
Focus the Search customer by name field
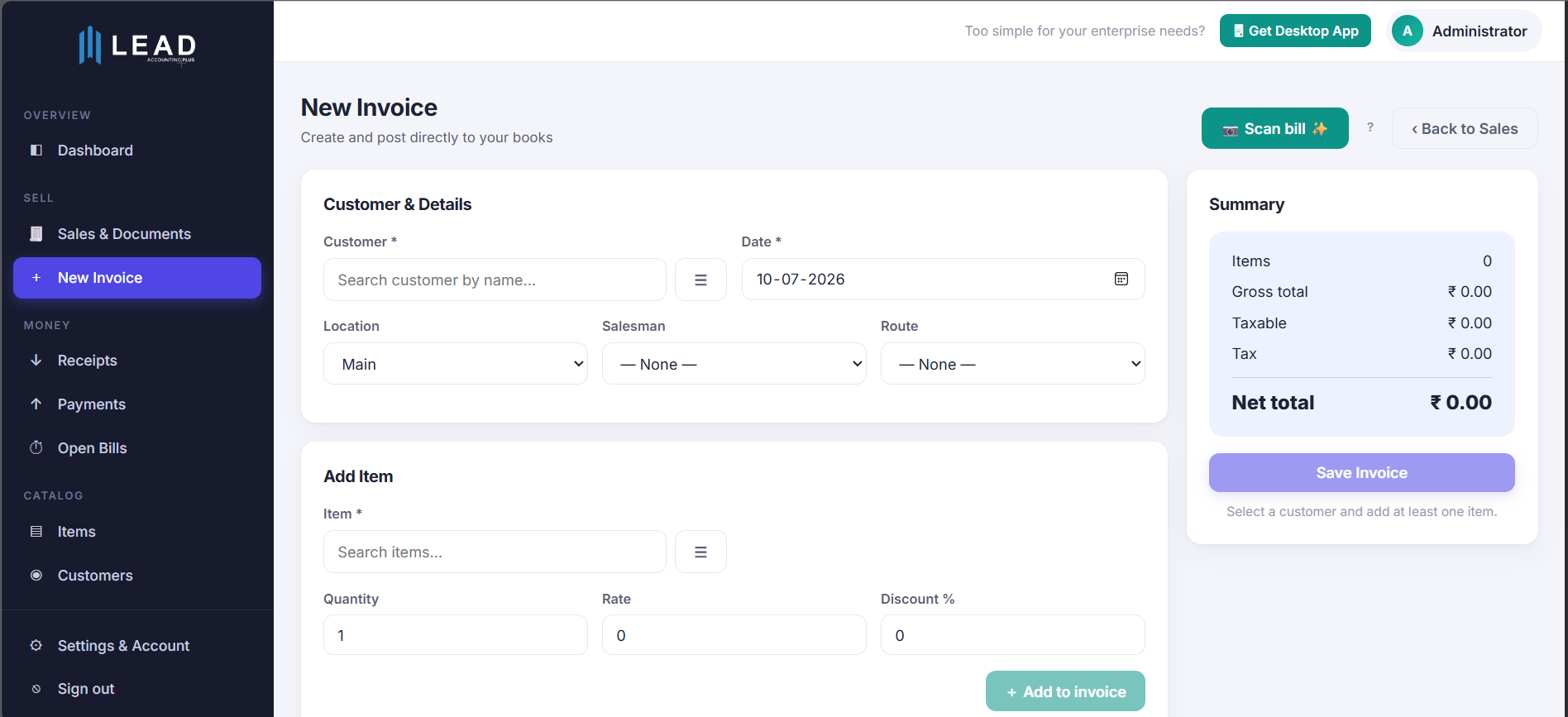[x=495, y=280]
